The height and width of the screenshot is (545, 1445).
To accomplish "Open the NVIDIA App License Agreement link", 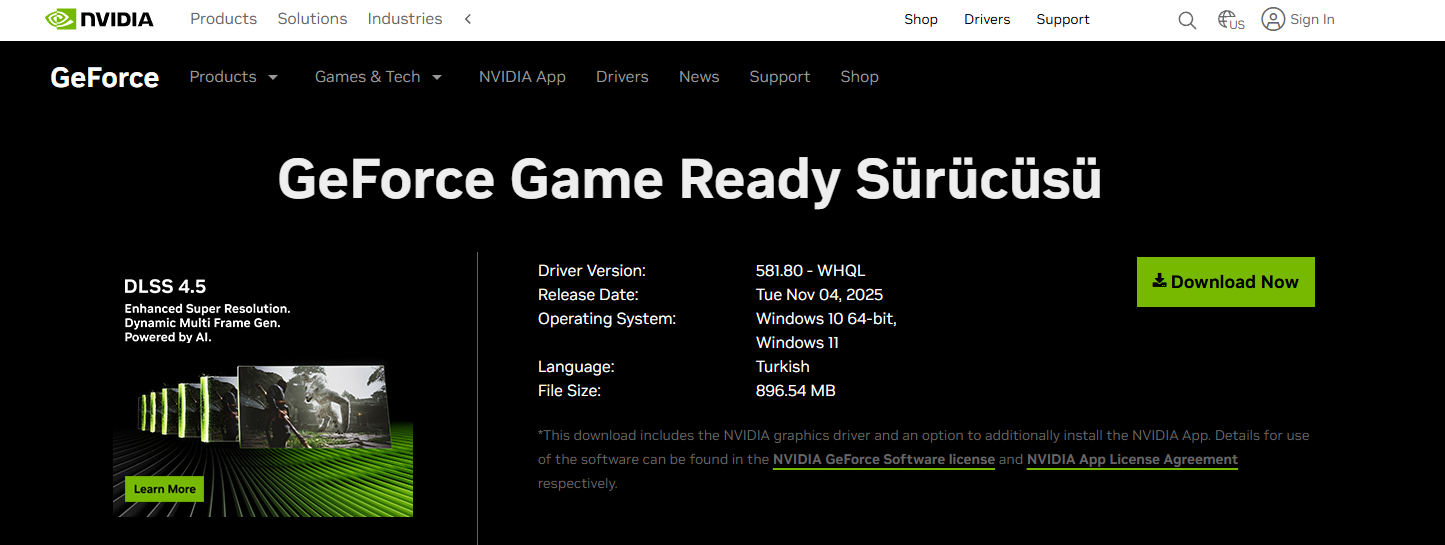I will (1132, 460).
